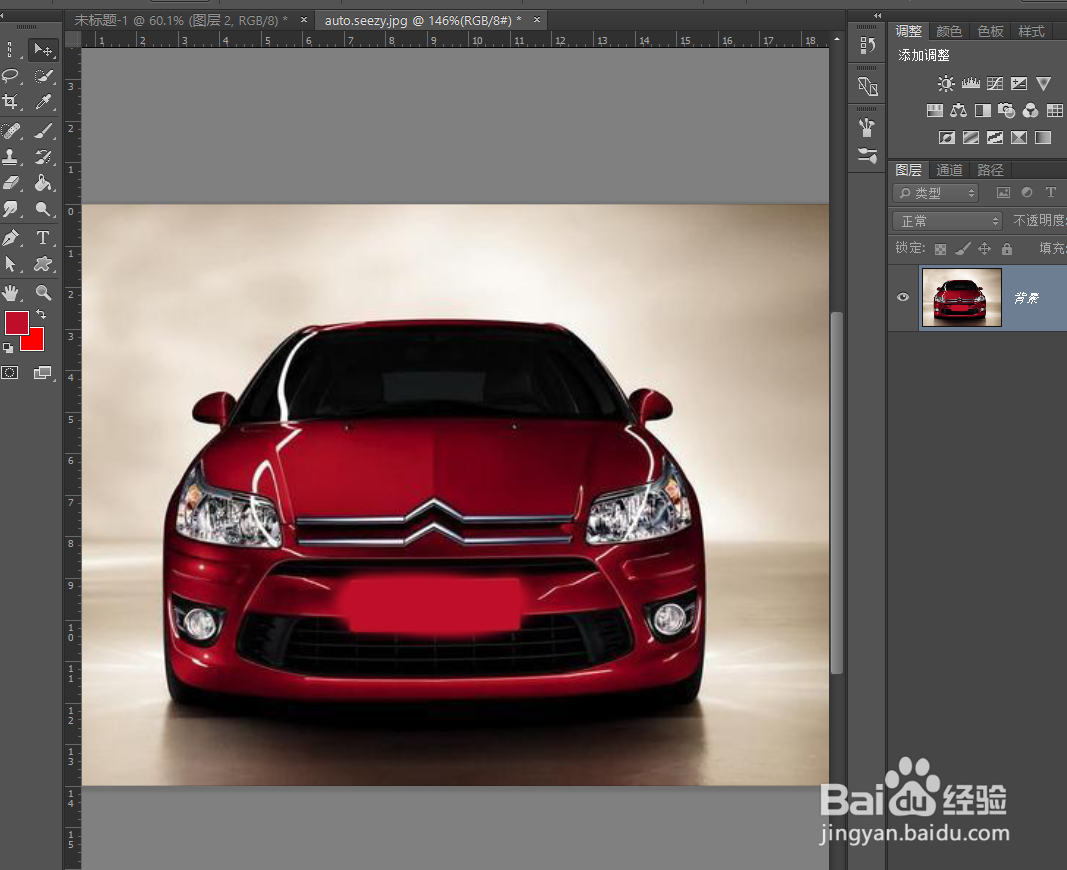1067x870 pixels.
Task: Select the Custom Shape tool
Action: [43, 264]
